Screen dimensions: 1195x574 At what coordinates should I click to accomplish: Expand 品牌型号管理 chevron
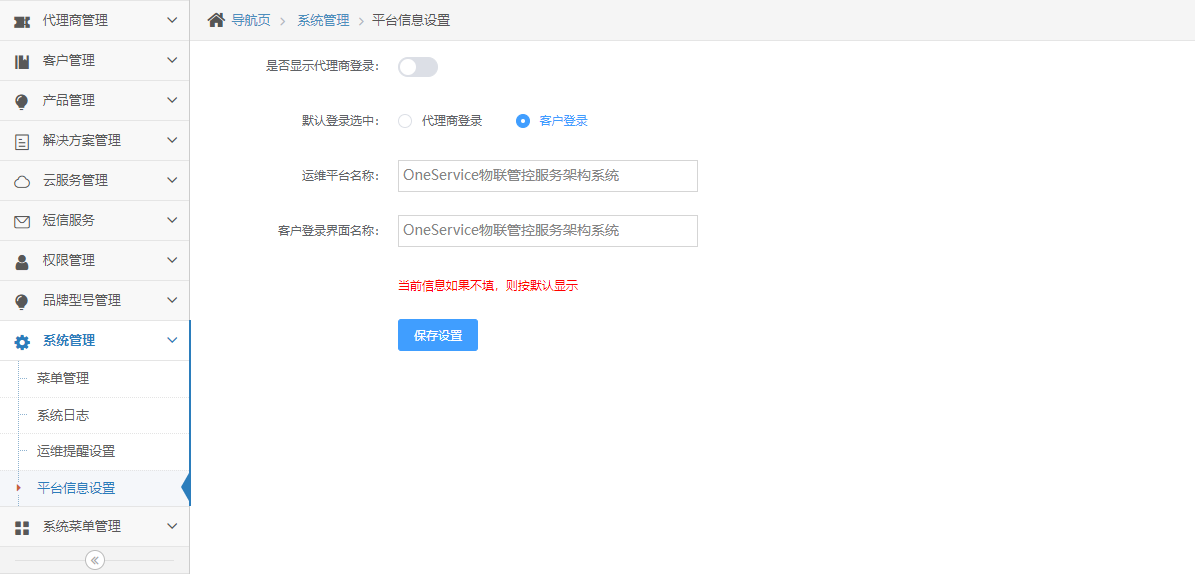(172, 300)
